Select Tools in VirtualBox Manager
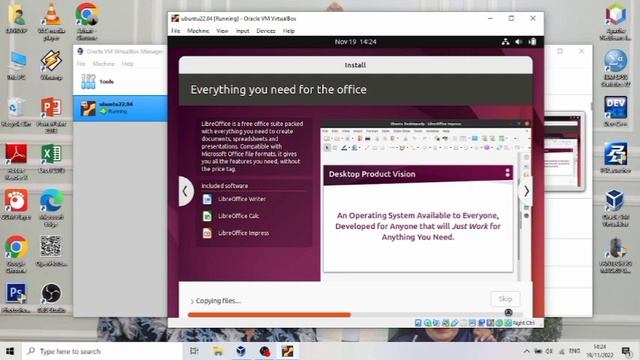The height and width of the screenshot is (360, 640). click(x=120, y=82)
